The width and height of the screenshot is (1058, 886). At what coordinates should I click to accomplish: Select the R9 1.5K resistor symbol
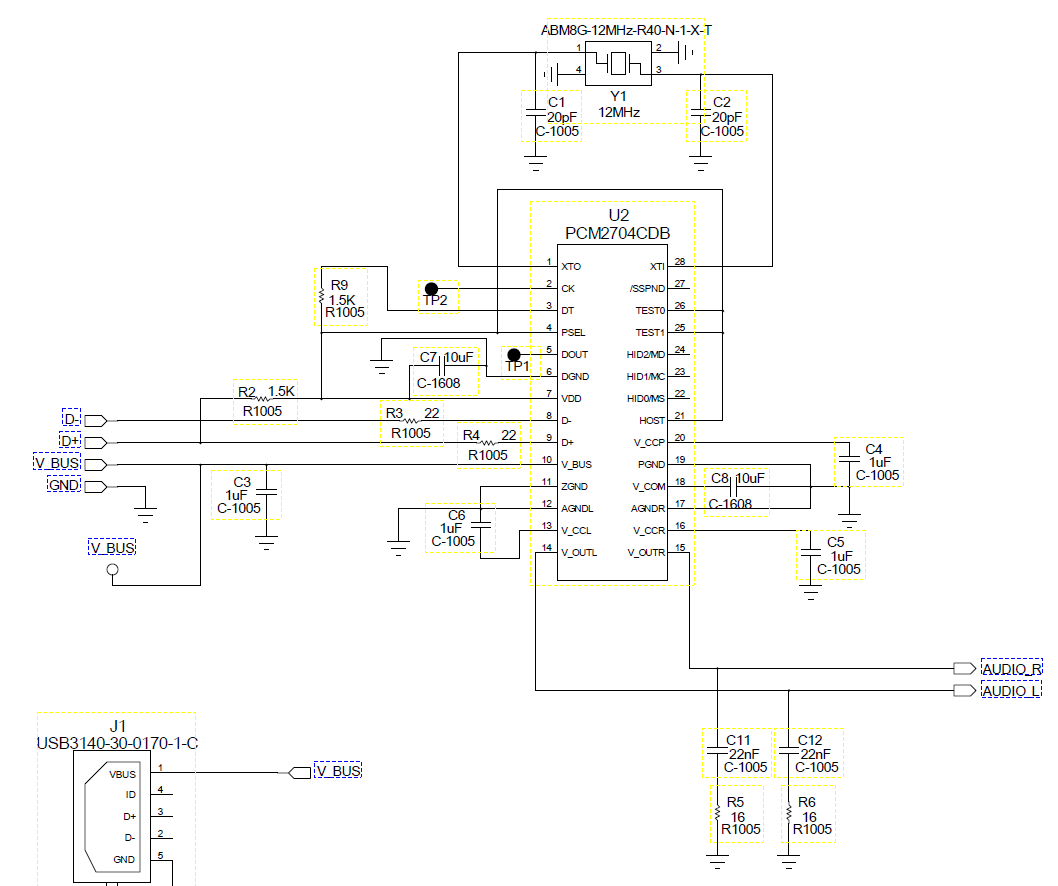coord(321,297)
